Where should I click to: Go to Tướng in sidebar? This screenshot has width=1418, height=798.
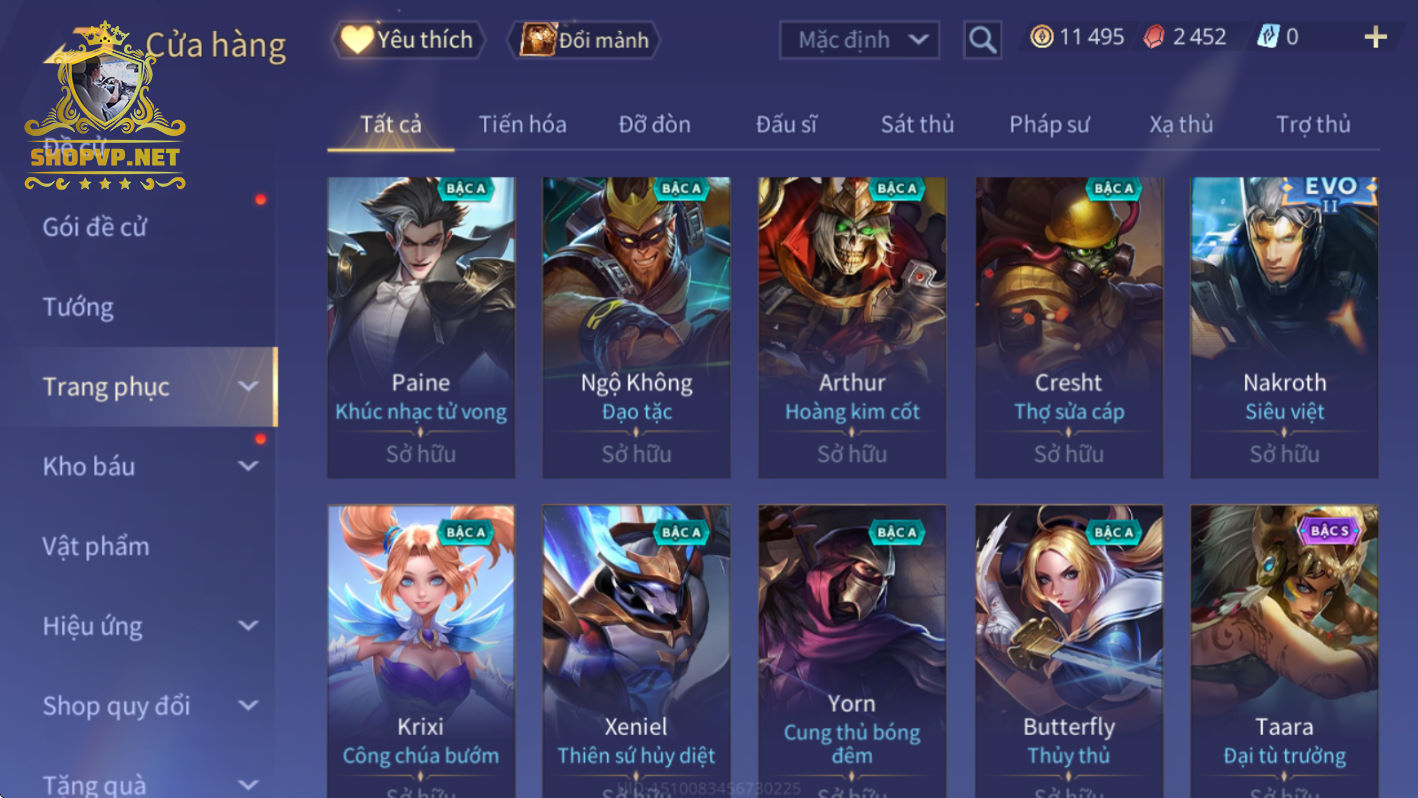(x=78, y=307)
